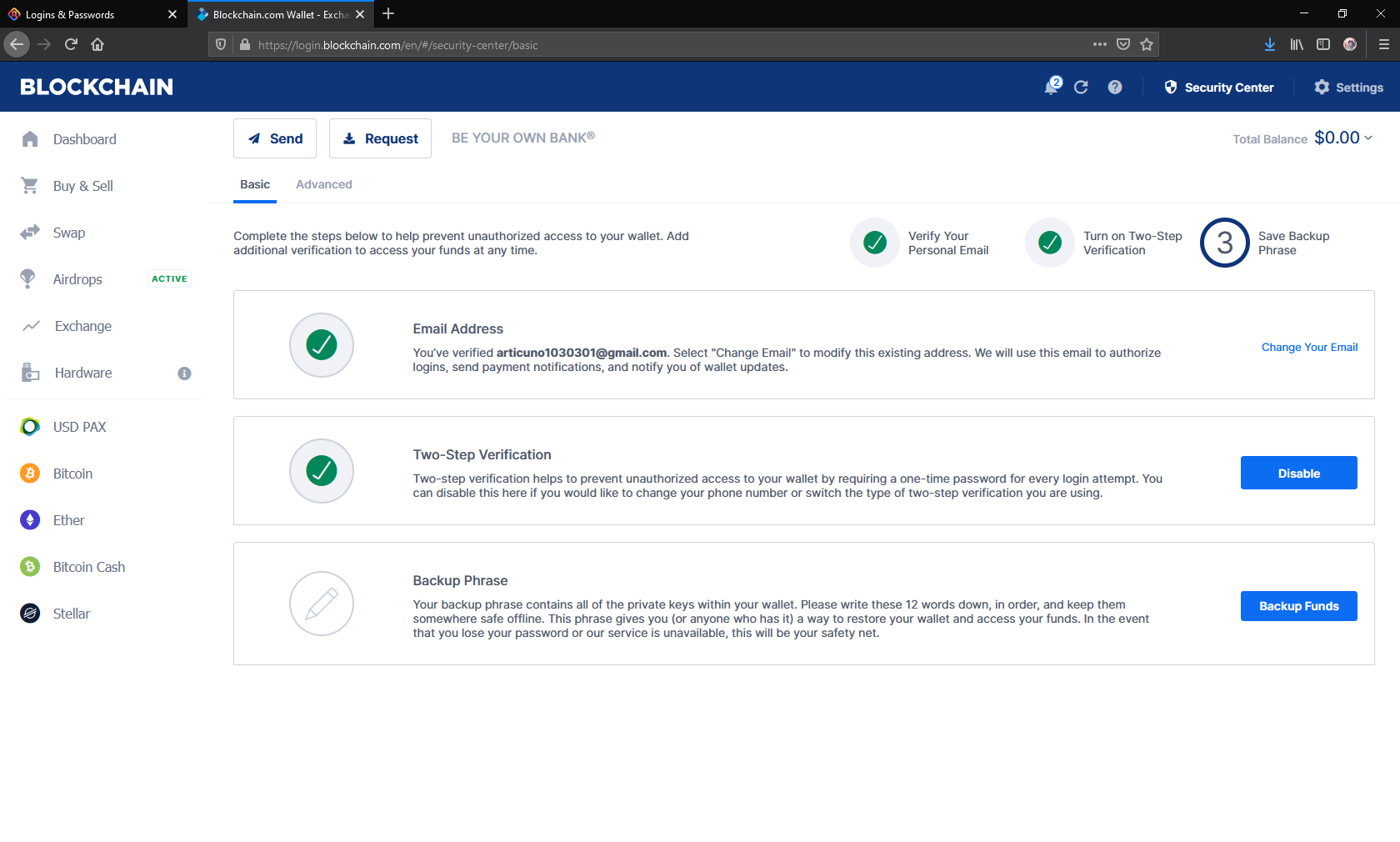Open Firefox hamburger menu

click(x=1384, y=44)
